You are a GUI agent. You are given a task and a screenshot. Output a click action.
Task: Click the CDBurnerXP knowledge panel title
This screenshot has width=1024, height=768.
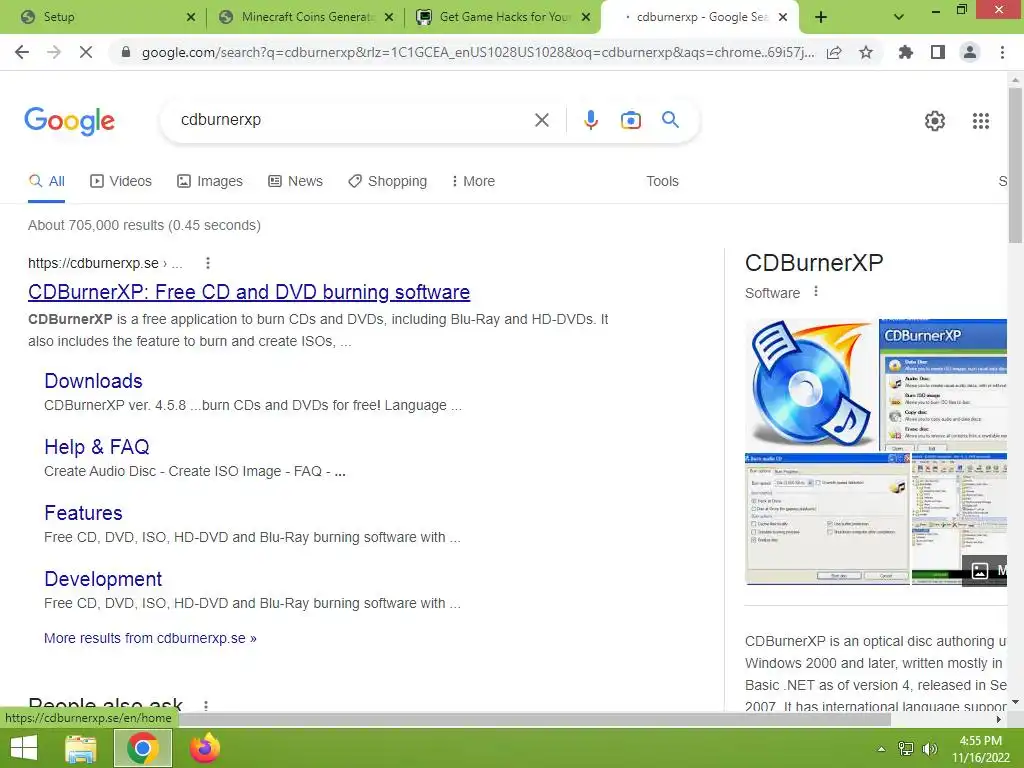[814, 263]
